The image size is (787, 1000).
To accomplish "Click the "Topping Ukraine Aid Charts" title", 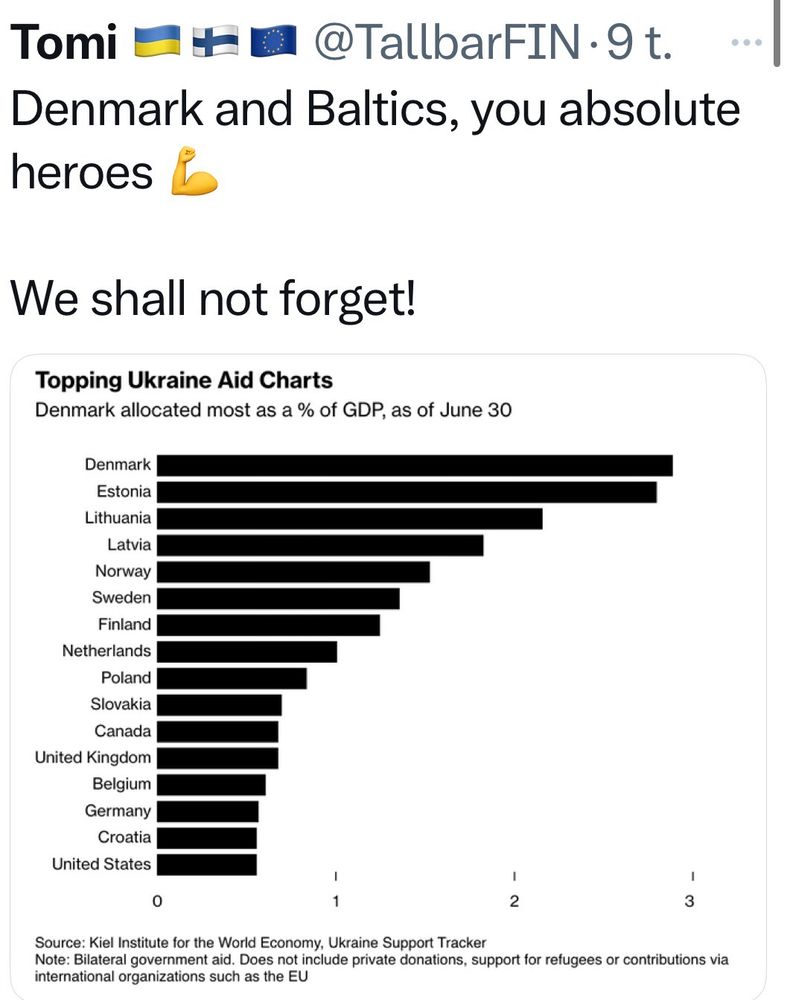I will pos(184,381).
